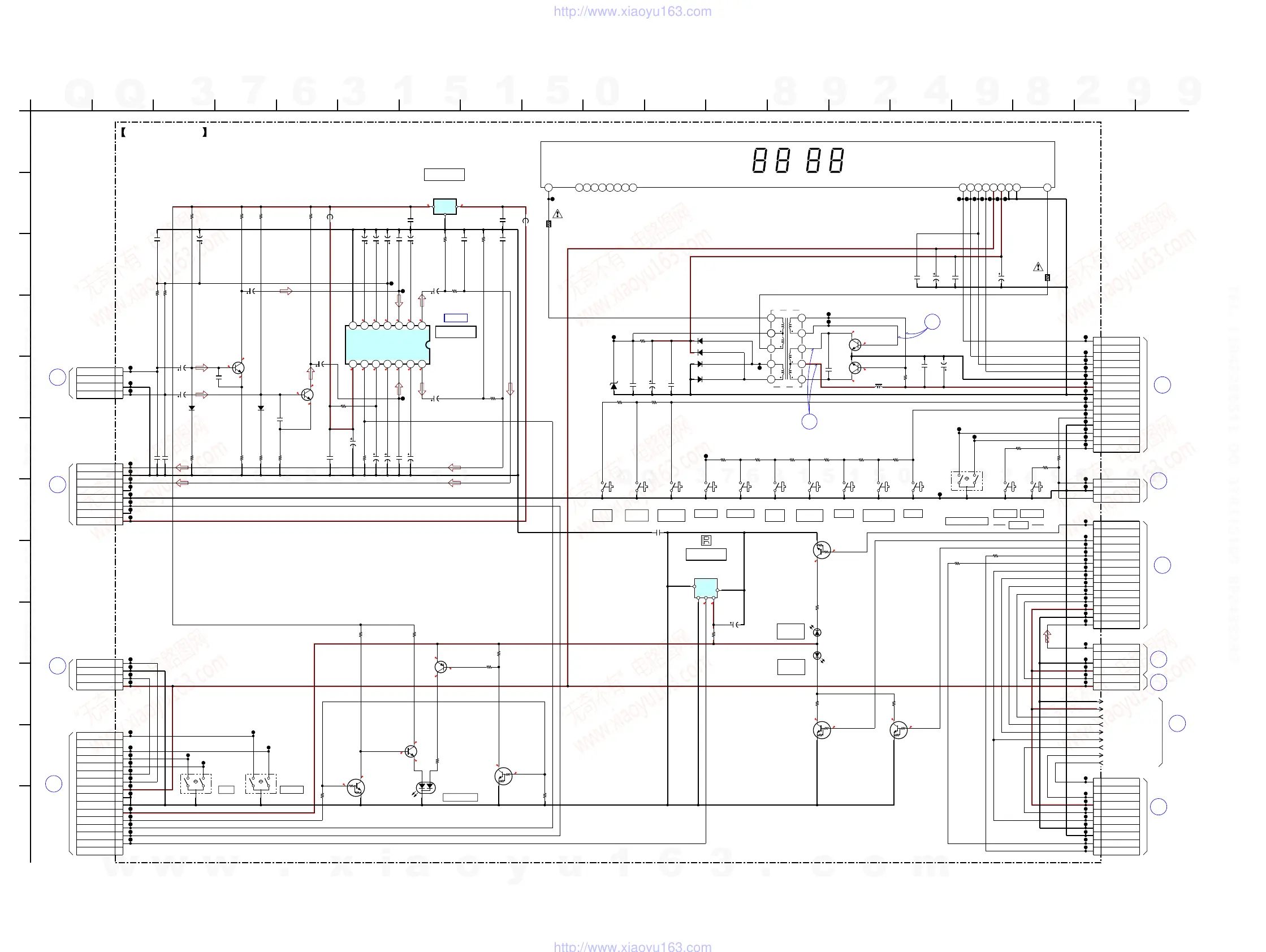Screen dimensions: 1266x952
Task: Select the warning triangle at upper right
Action: [x=1038, y=267]
